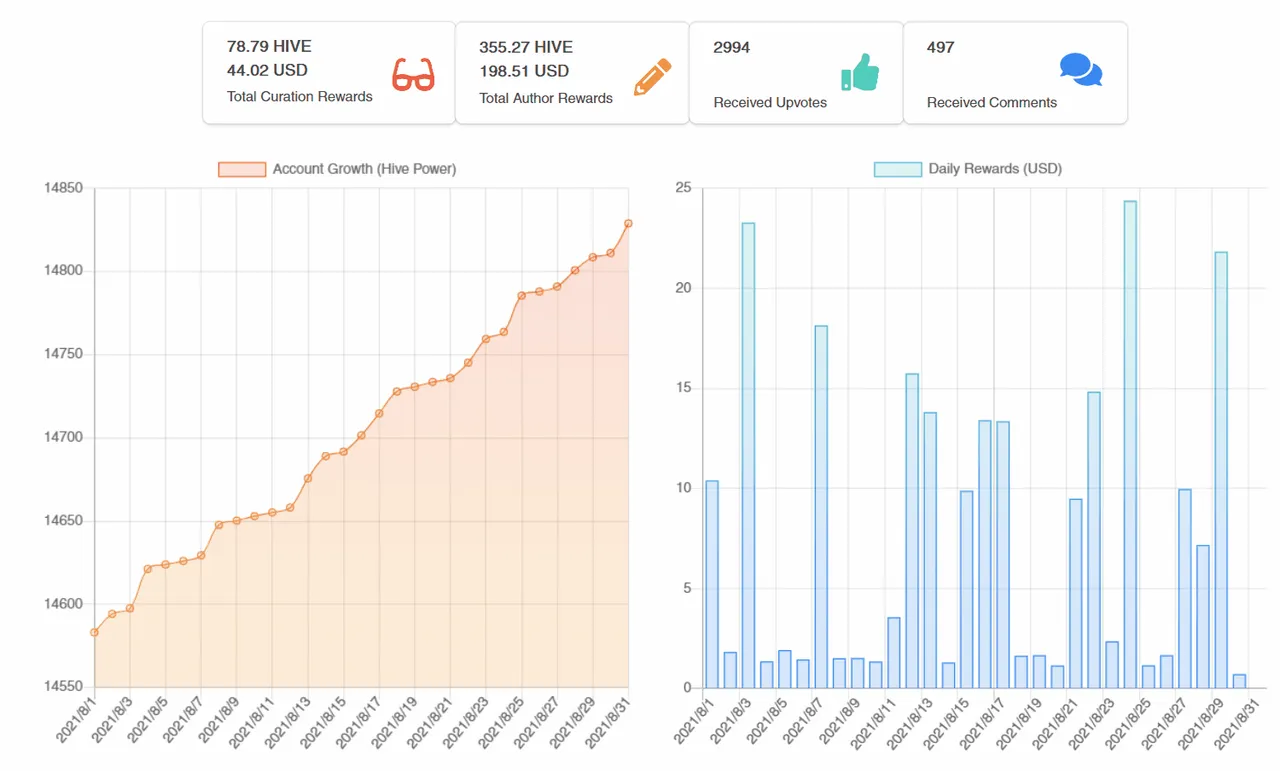Click 'Total Author Rewards' label
Viewport: 1280px width, 771px height.
tap(546, 98)
